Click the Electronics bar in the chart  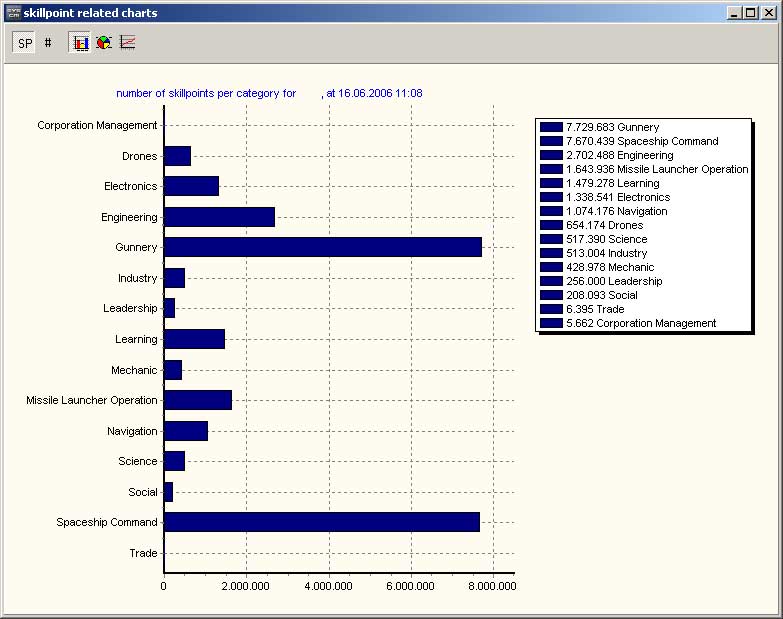tap(191, 186)
